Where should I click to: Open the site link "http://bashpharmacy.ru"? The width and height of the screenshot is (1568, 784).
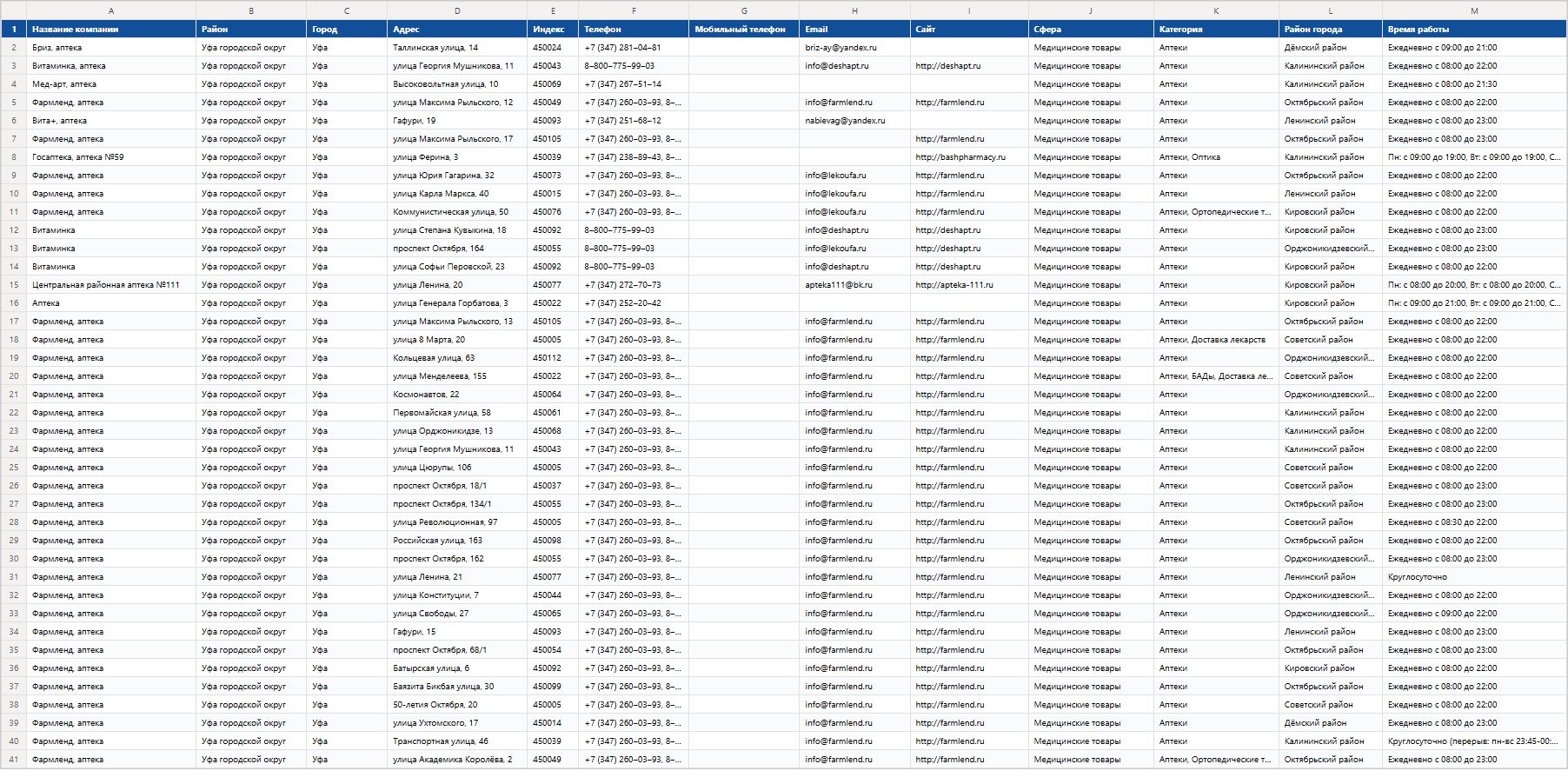pyautogui.click(x=960, y=157)
